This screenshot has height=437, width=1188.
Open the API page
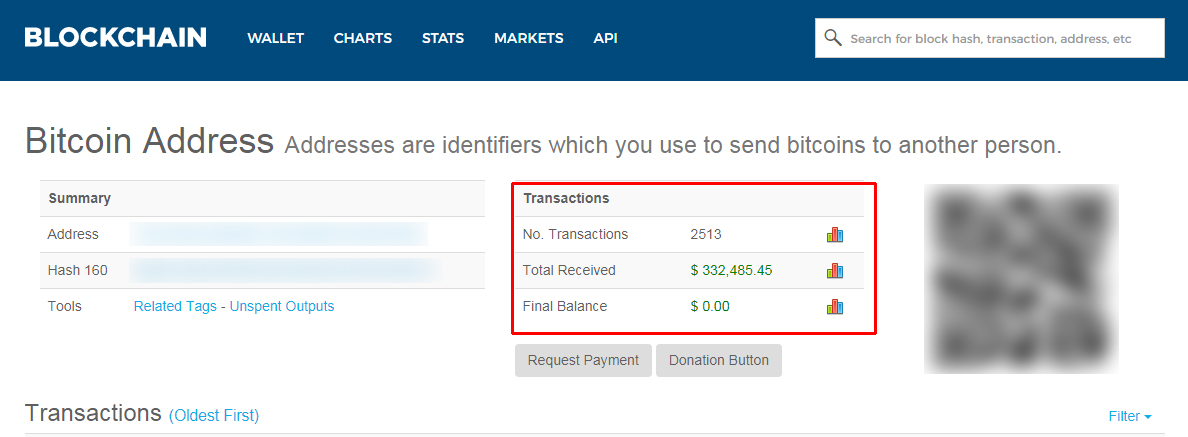[605, 38]
